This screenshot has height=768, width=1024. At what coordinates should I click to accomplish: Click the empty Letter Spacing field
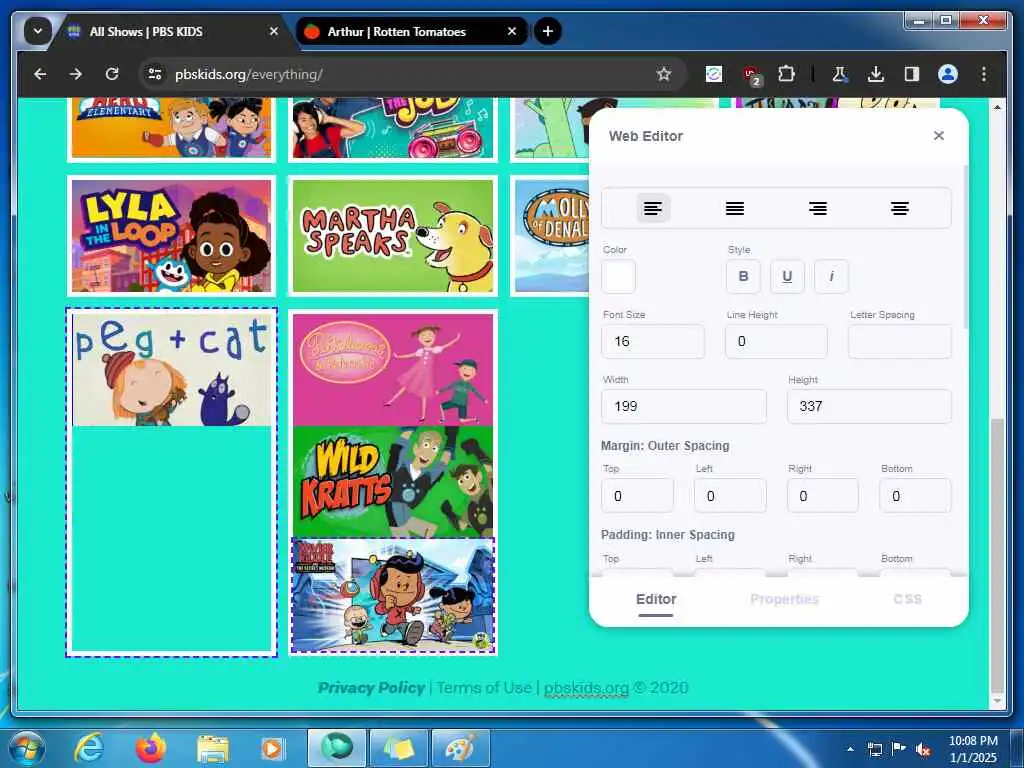tap(899, 341)
